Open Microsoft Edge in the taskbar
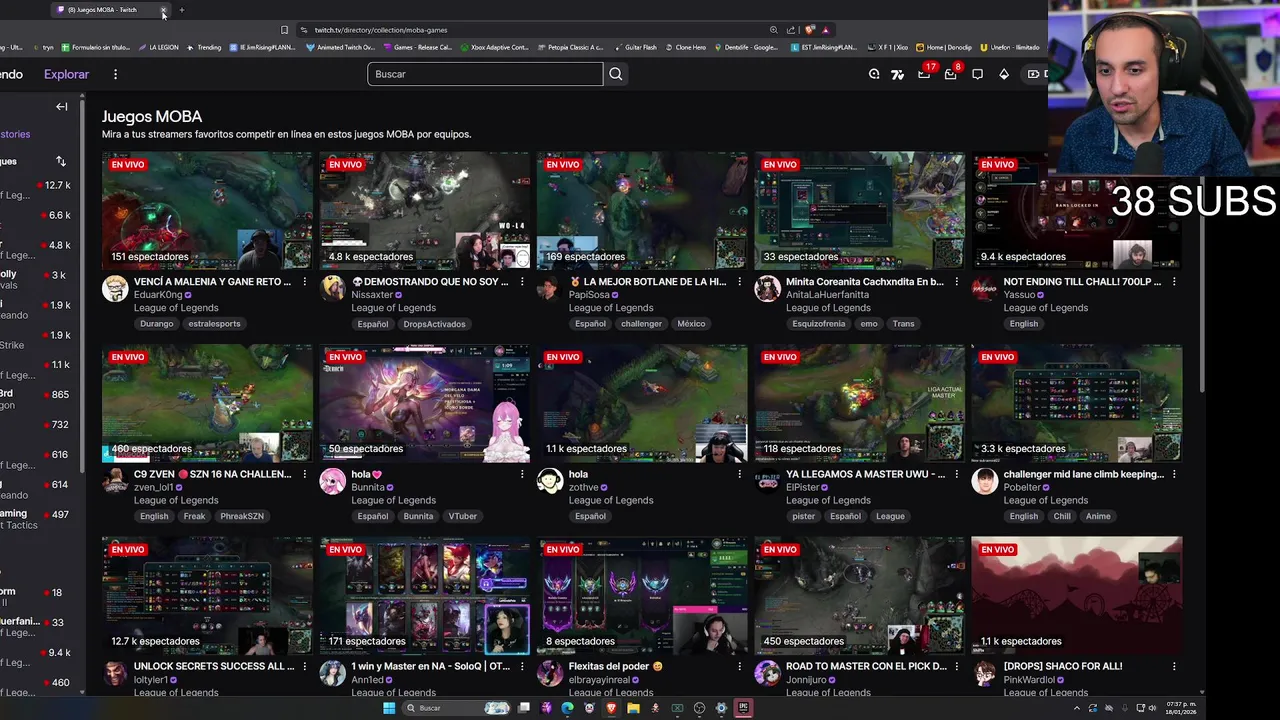 tap(567, 708)
